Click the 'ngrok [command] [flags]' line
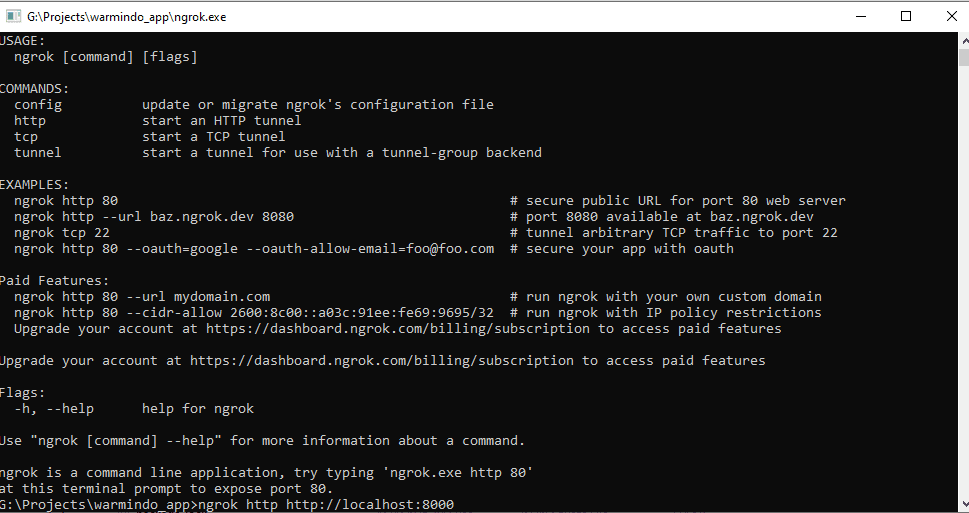The width and height of the screenshot is (969, 513). coord(106,57)
